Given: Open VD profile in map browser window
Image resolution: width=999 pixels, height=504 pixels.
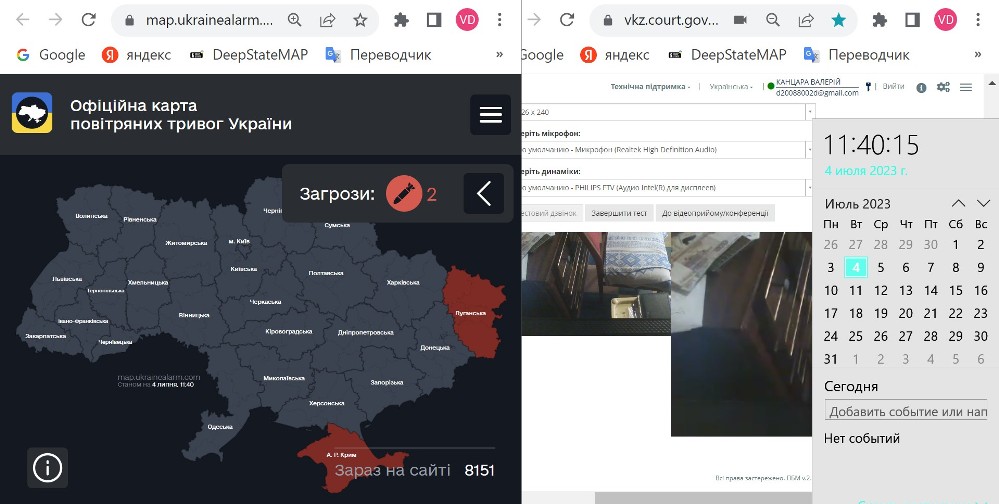Looking at the screenshot, I should click(467, 20).
